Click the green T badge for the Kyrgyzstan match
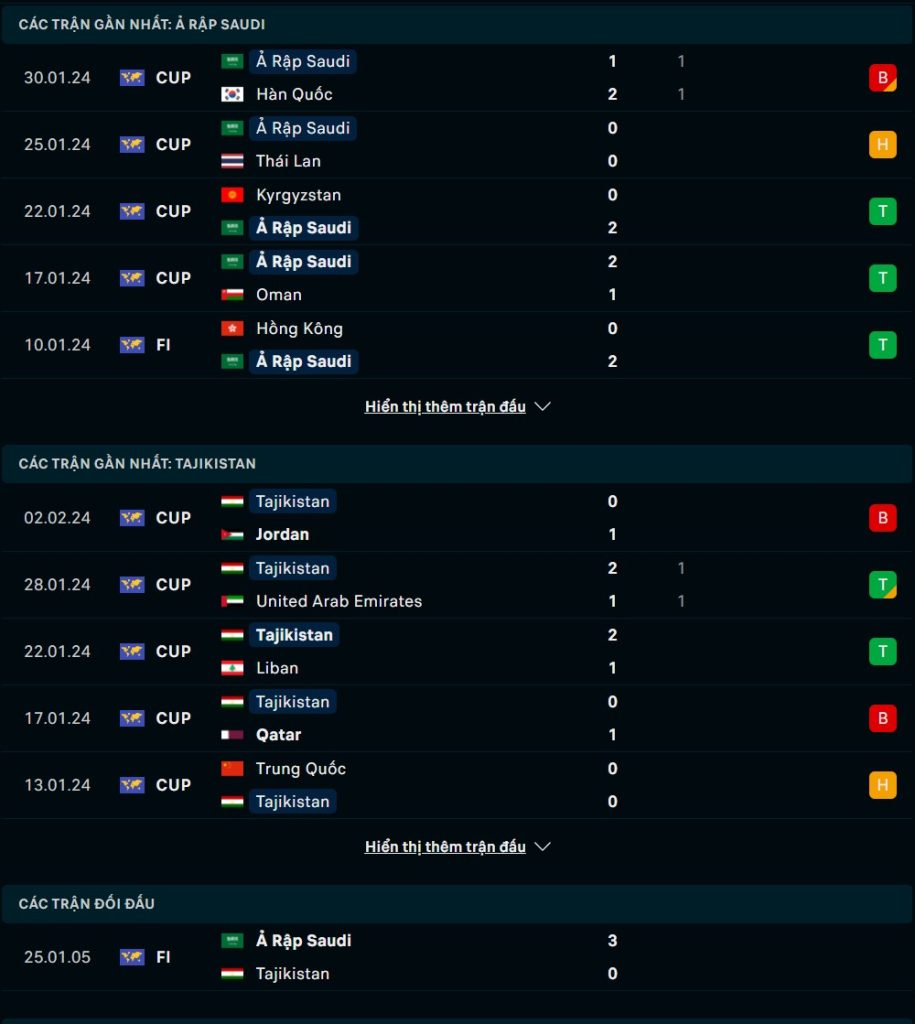915x1024 pixels. pos(882,211)
